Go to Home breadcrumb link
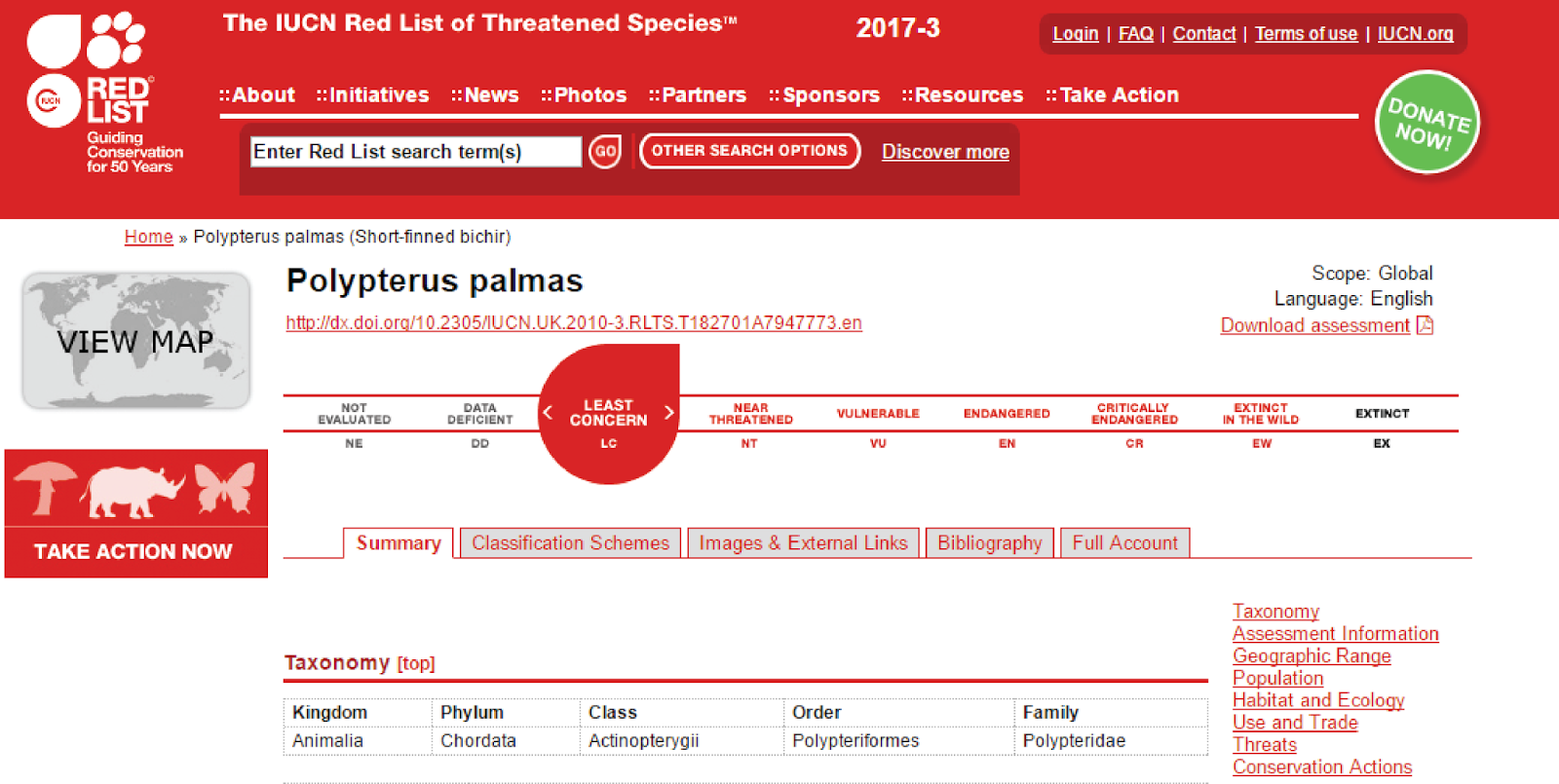Viewport: 1559px width, 784px height. click(x=149, y=237)
